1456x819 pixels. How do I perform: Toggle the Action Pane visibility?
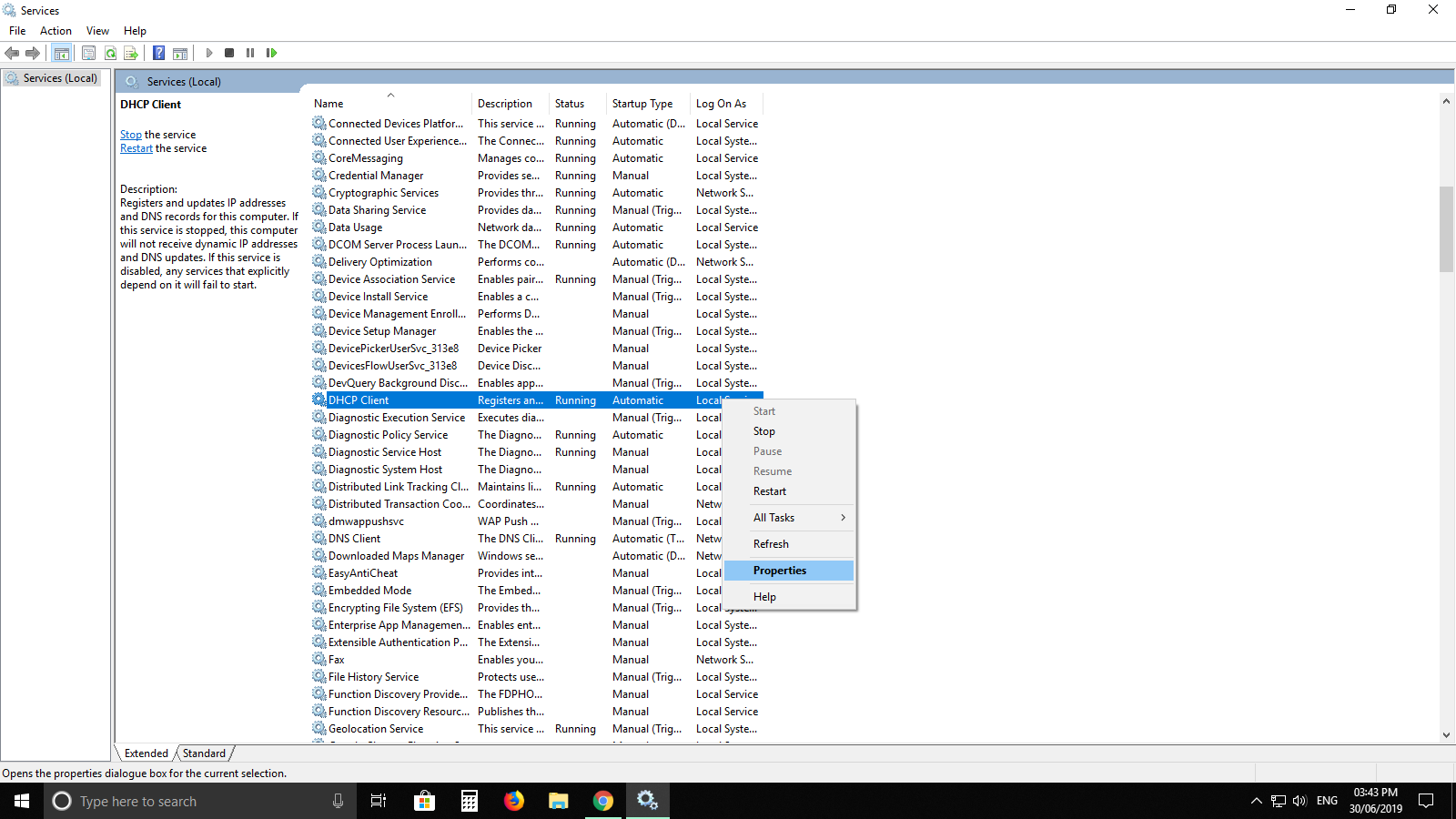click(x=180, y=52)
